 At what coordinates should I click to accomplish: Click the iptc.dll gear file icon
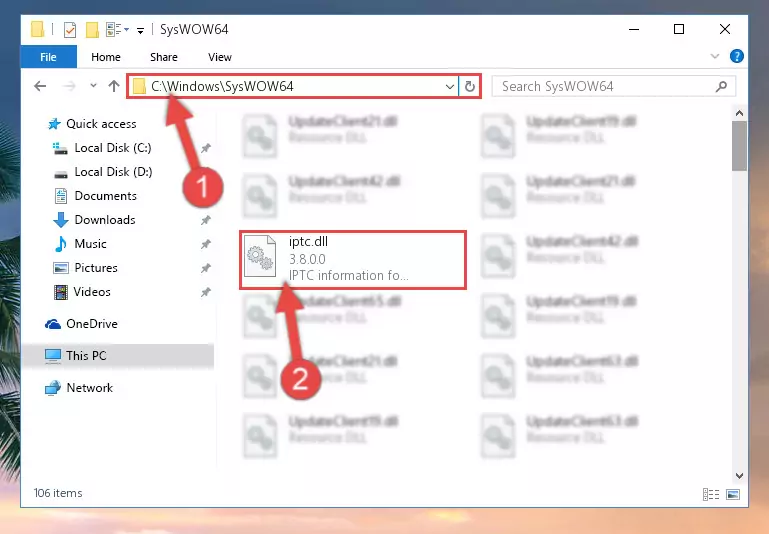point(260,256)
